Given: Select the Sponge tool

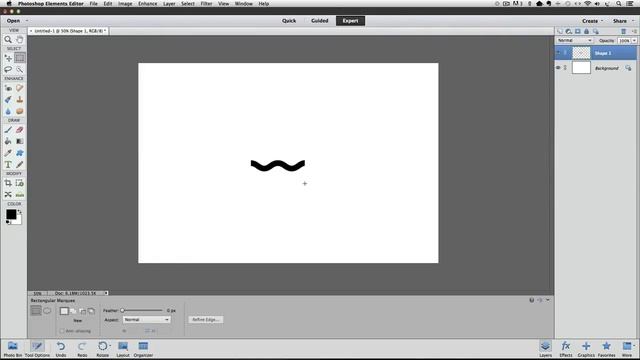Looking at the screenshot, I should (20, 111).
